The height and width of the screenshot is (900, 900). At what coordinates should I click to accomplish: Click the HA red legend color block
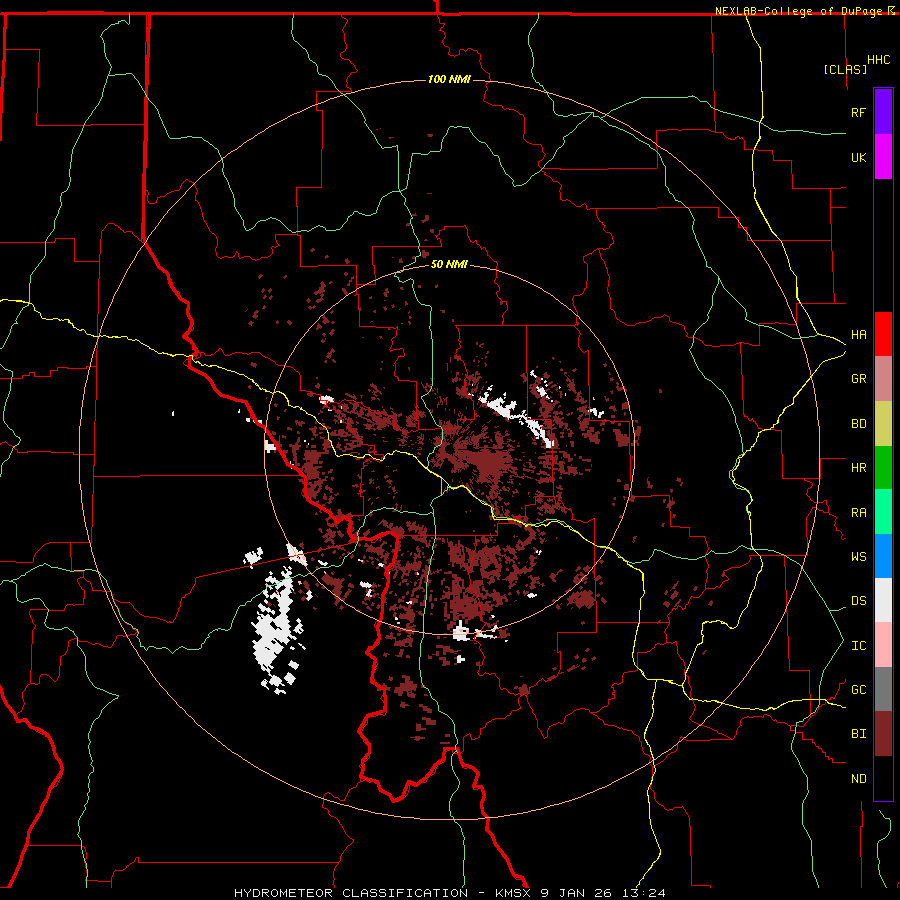[883, 334]
